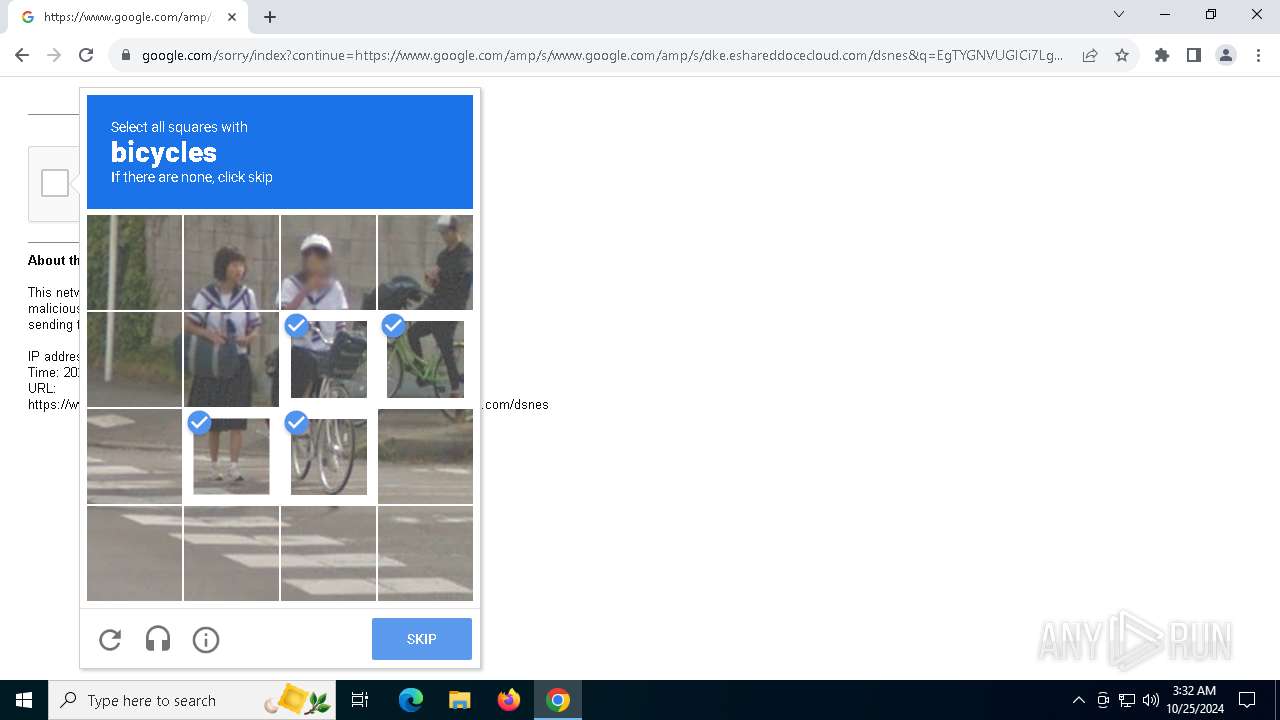Open the volume control in the tray
This screenshot has height=720, width=1280.
pos(1151,700)
